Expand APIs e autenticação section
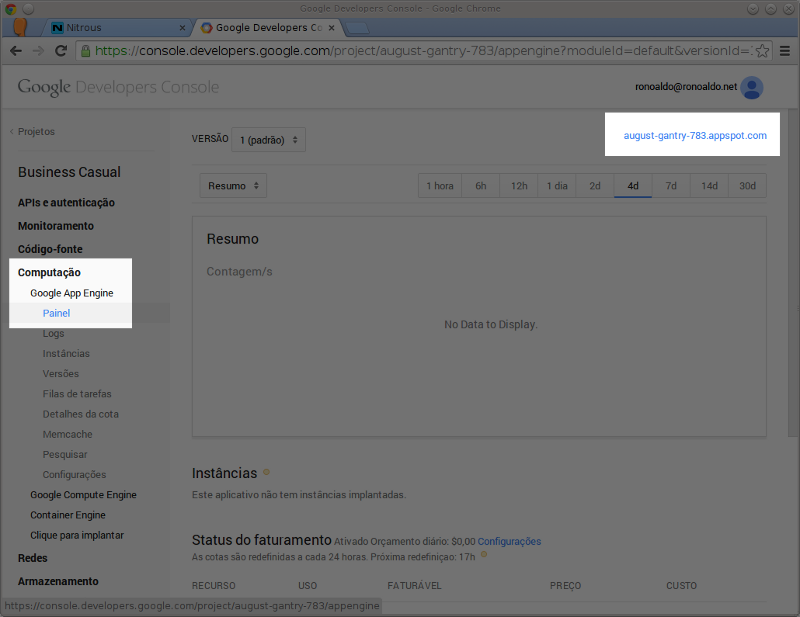The image size is (800, 617). (x=66, y=203)
